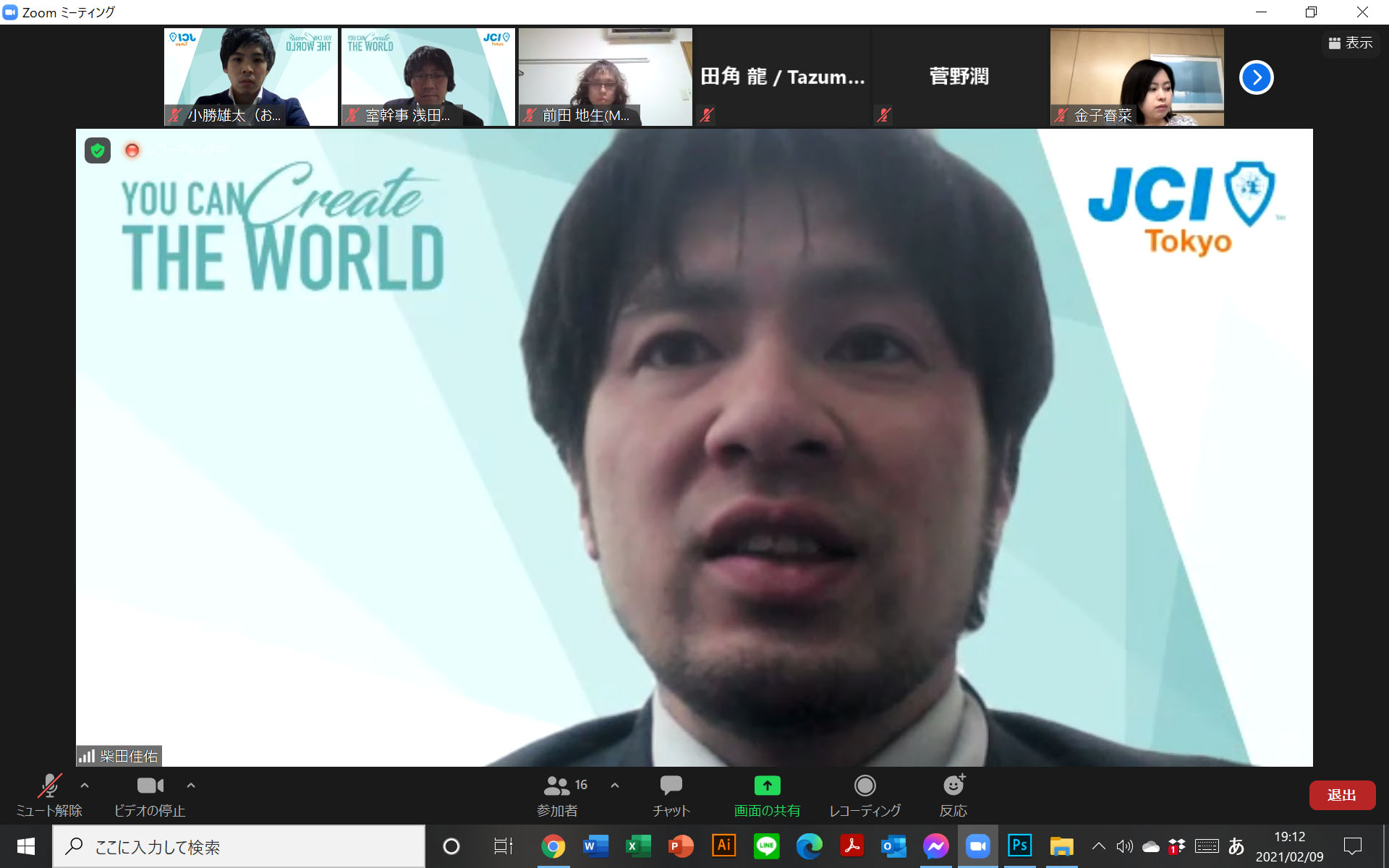Click the green Share Screen icon

click(x=767, y=786)
